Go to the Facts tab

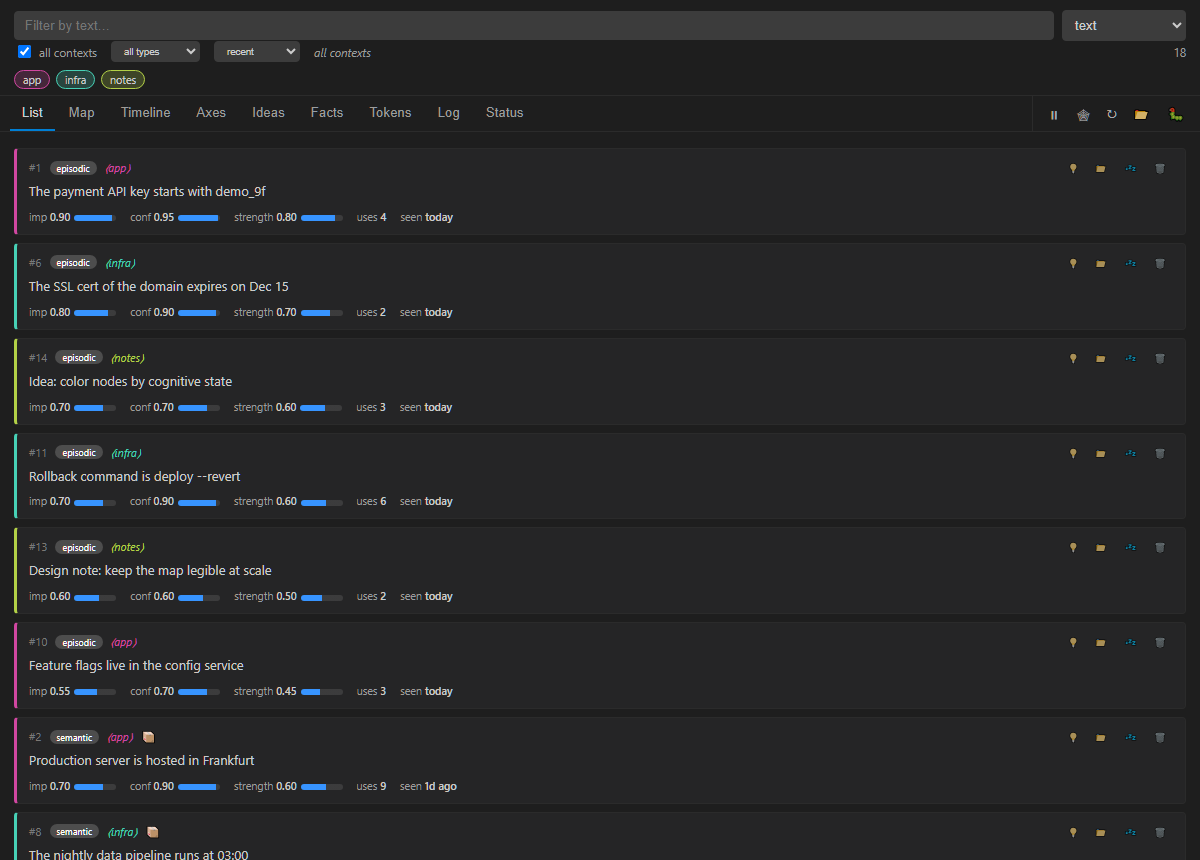327,113
